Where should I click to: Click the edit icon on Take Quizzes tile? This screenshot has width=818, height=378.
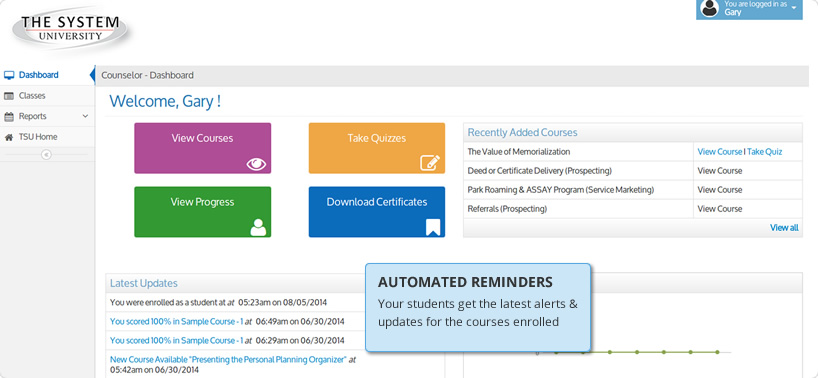tap(430, 163)
